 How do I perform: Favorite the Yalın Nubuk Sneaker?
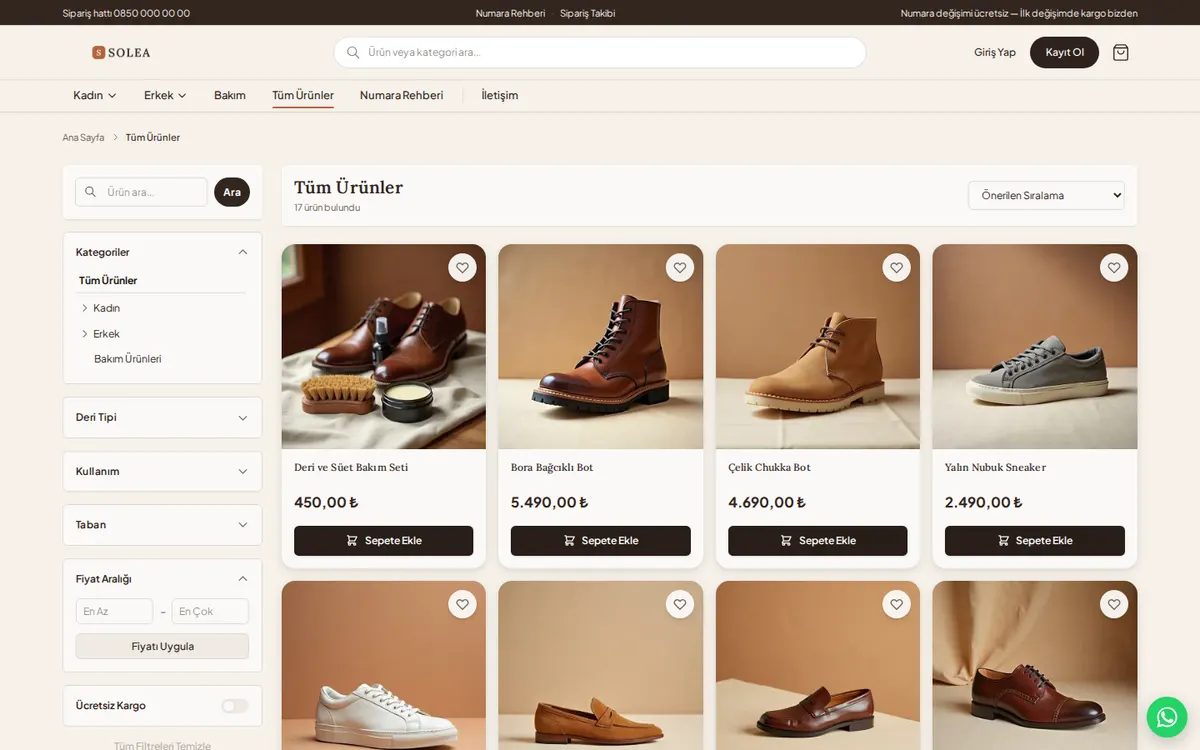pos(1114,268)
